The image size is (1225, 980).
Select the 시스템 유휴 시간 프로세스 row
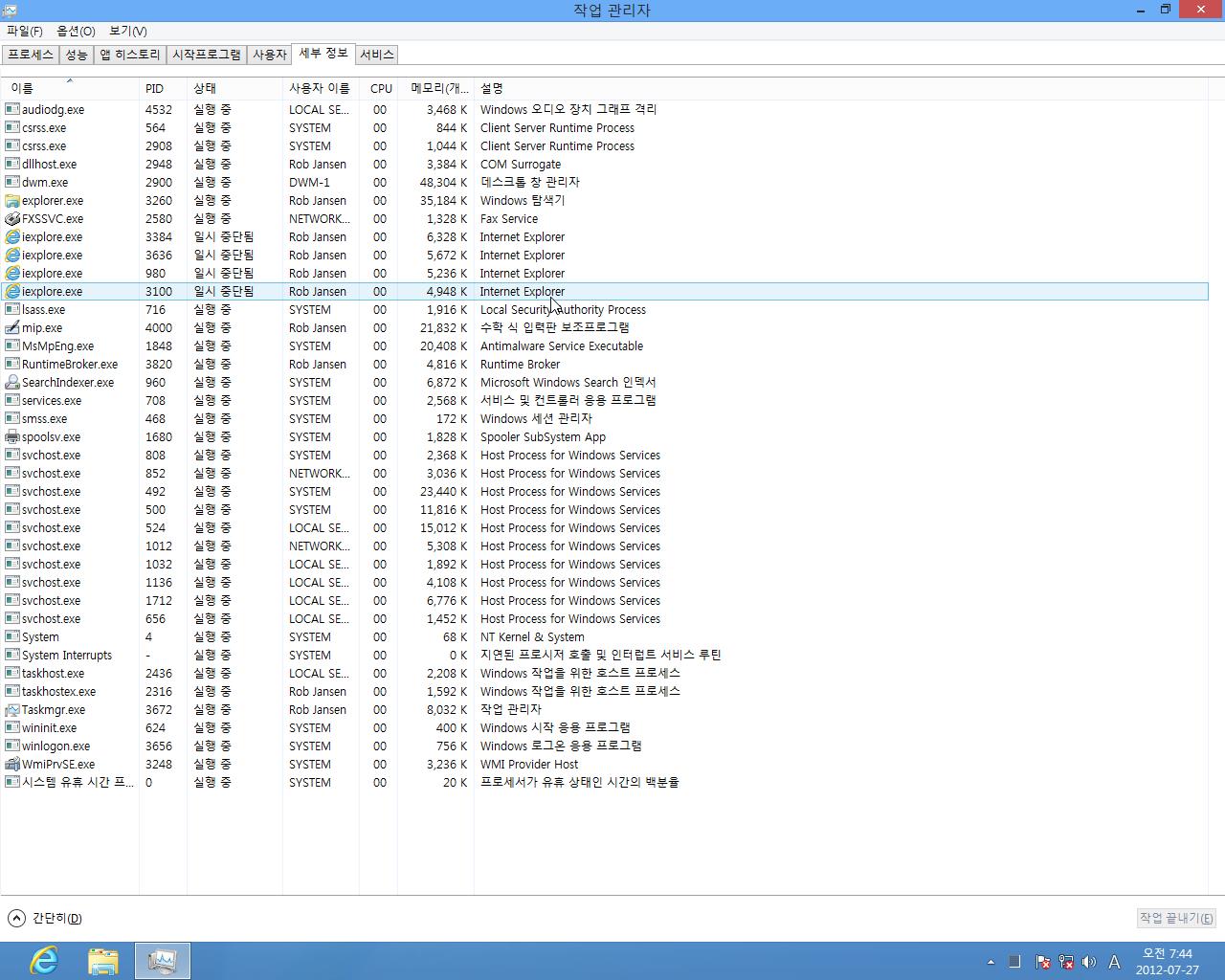605,782
